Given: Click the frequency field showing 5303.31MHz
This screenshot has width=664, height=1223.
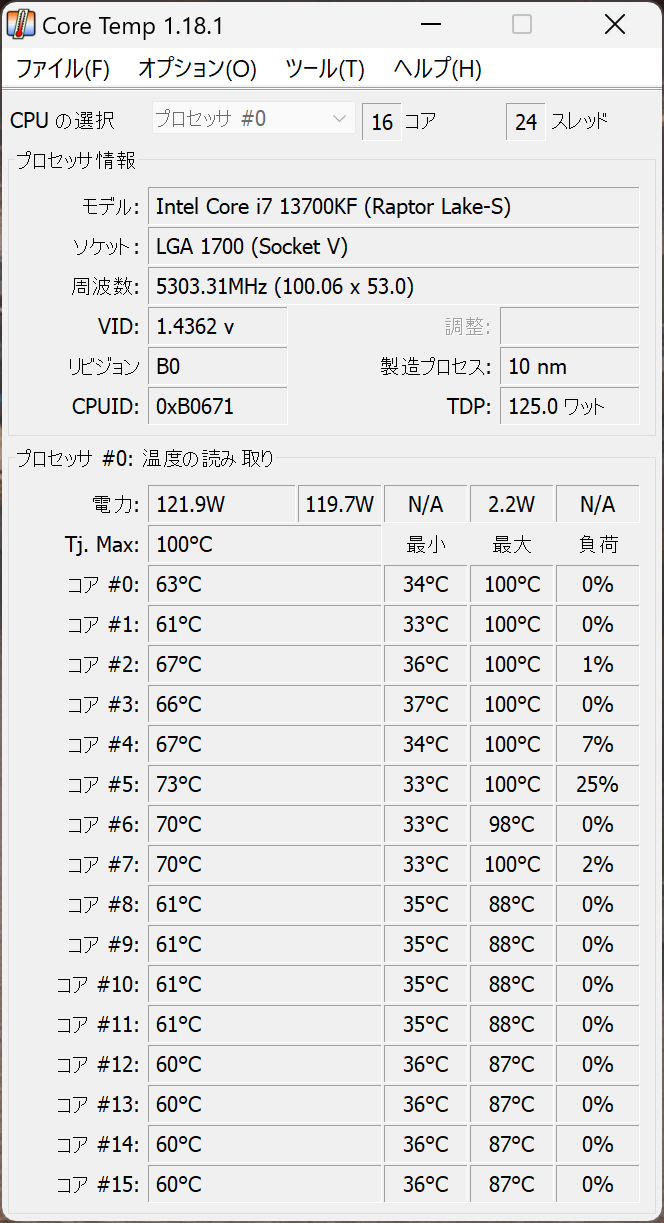Looking at the screenshot, I should [x=393, y=287].
